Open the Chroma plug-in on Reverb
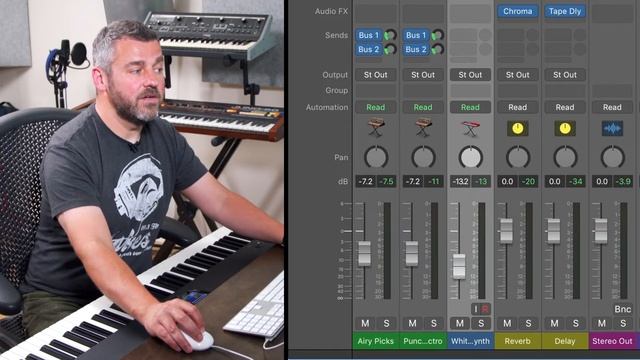Viewport: 640px width, 360px height. [518, 11]
